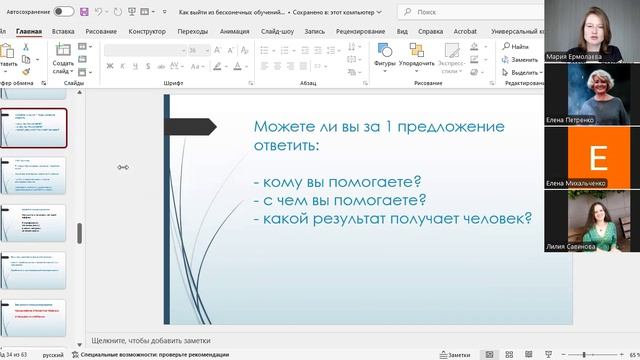Click the purple Save diskette icon
The image size is (640, 360).
coord(84,12)
